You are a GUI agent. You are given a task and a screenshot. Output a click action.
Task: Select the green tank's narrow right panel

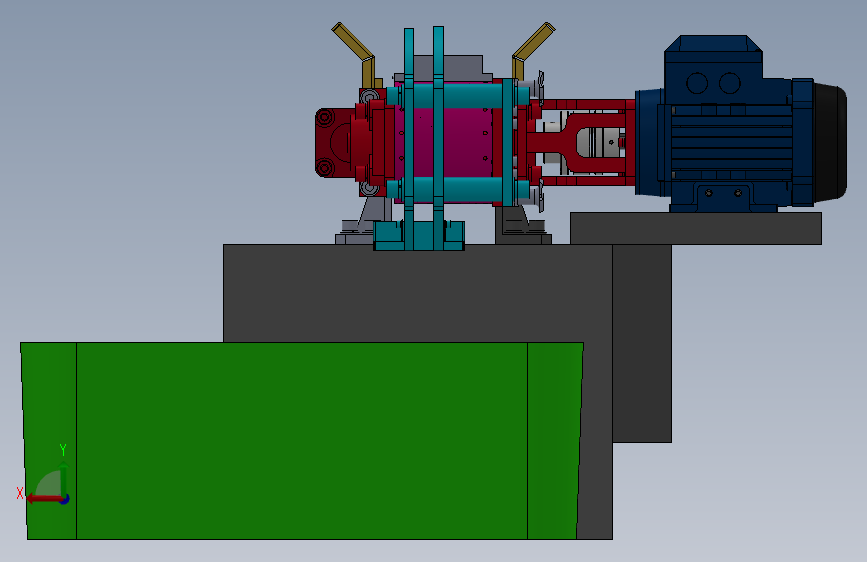(554, 441)
